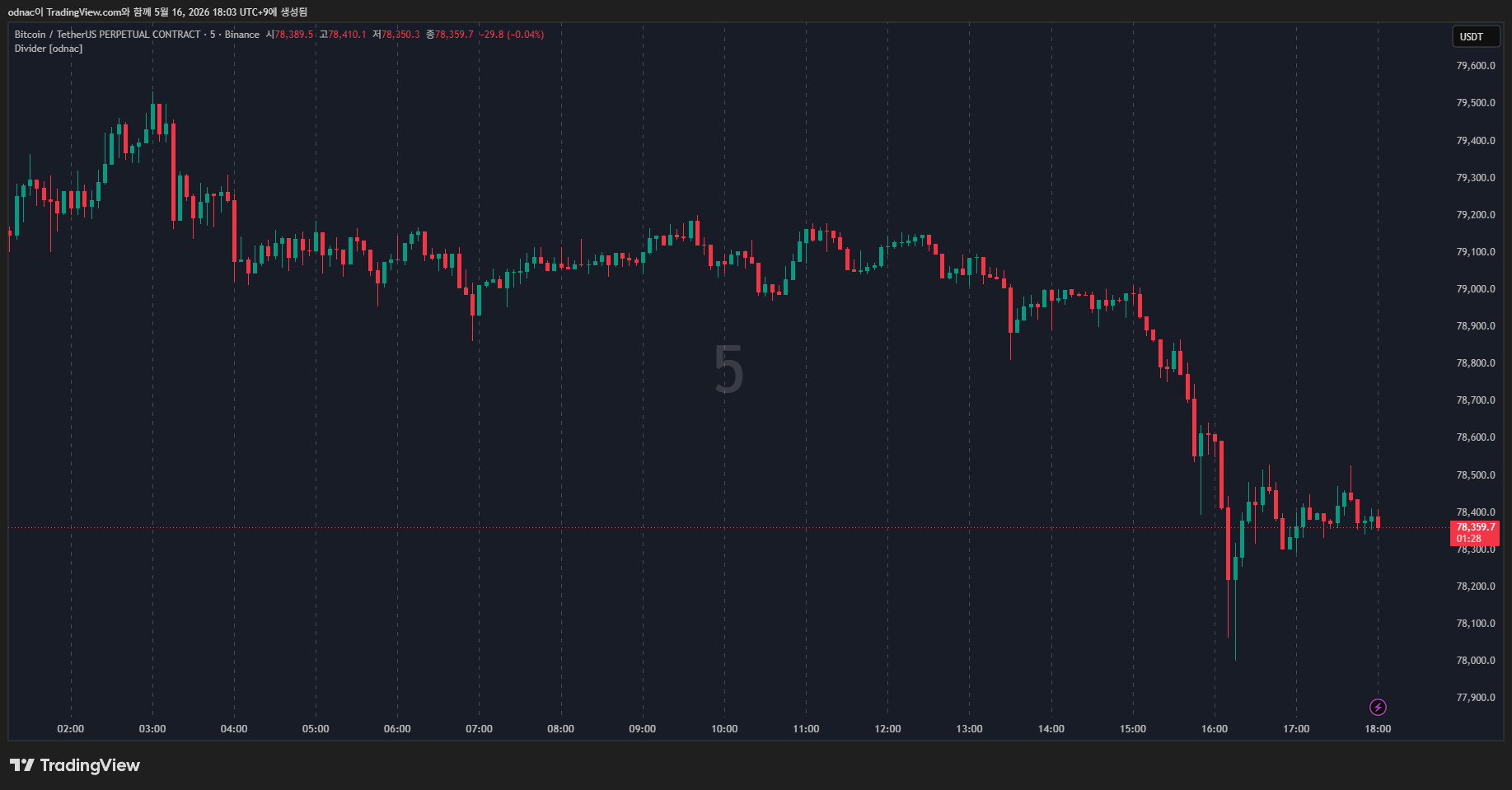
Task: Click the 15:00 time axis label
Action: 1133,729
